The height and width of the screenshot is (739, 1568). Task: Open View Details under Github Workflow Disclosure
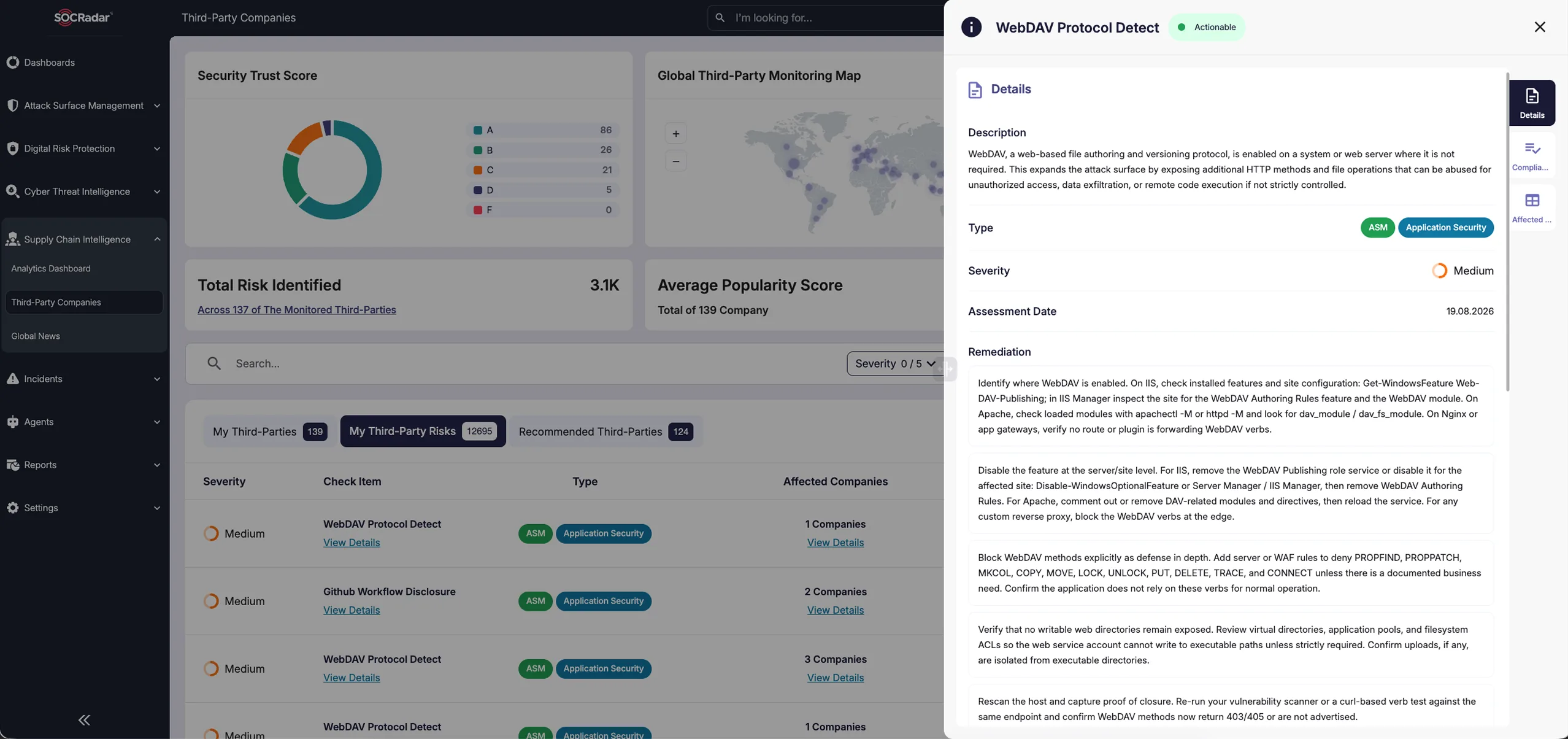[x=352, y=610]
